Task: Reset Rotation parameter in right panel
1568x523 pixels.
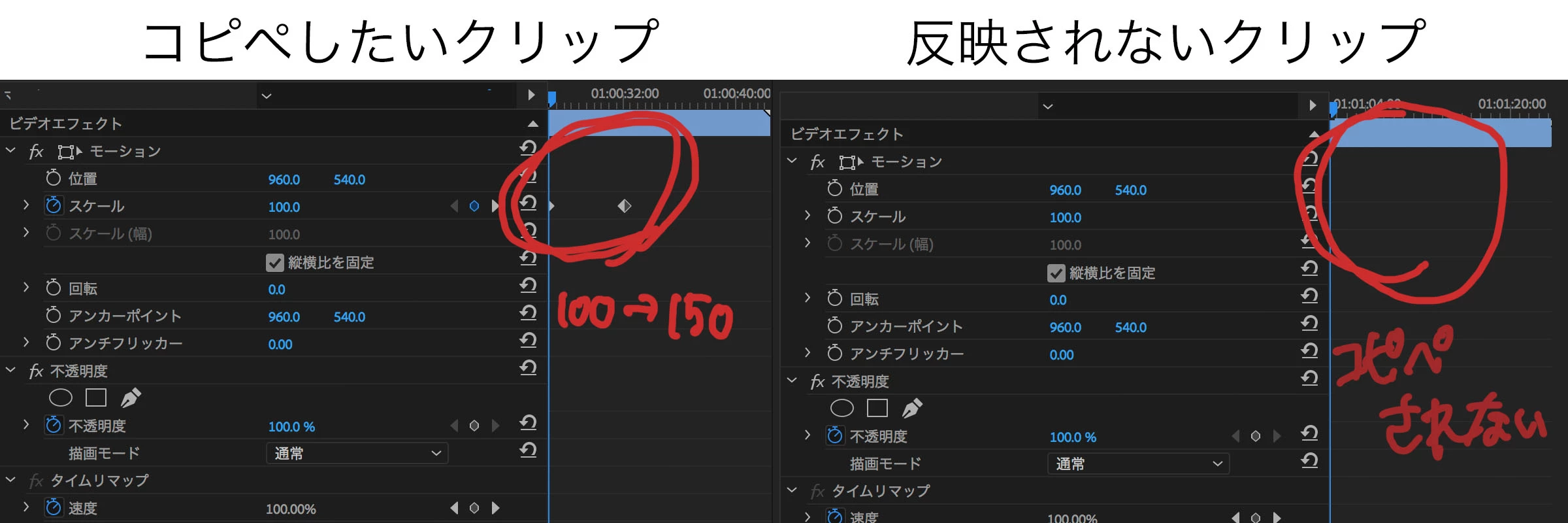Action: tap(1309, 297)
